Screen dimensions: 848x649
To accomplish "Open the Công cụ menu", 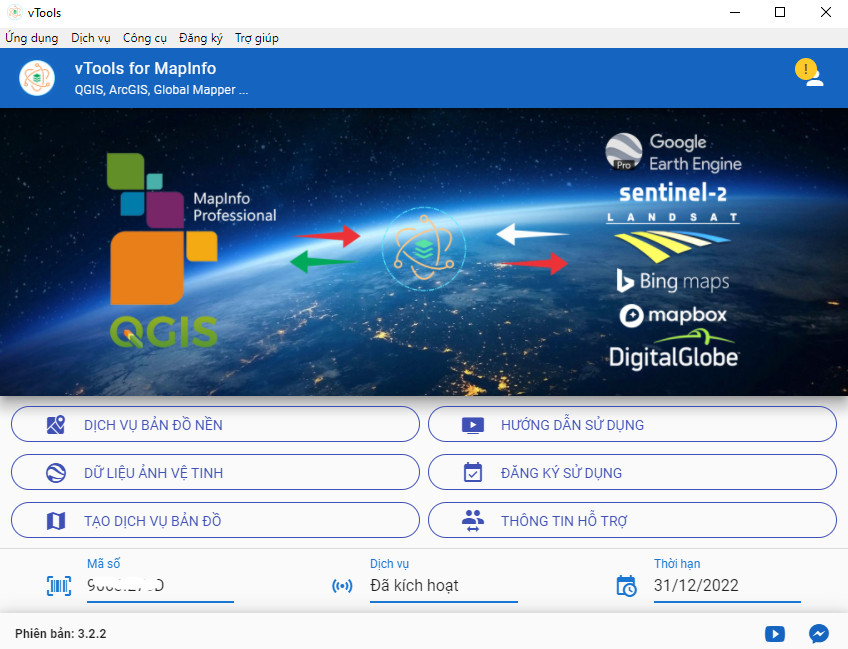I will tap(144, 38).
